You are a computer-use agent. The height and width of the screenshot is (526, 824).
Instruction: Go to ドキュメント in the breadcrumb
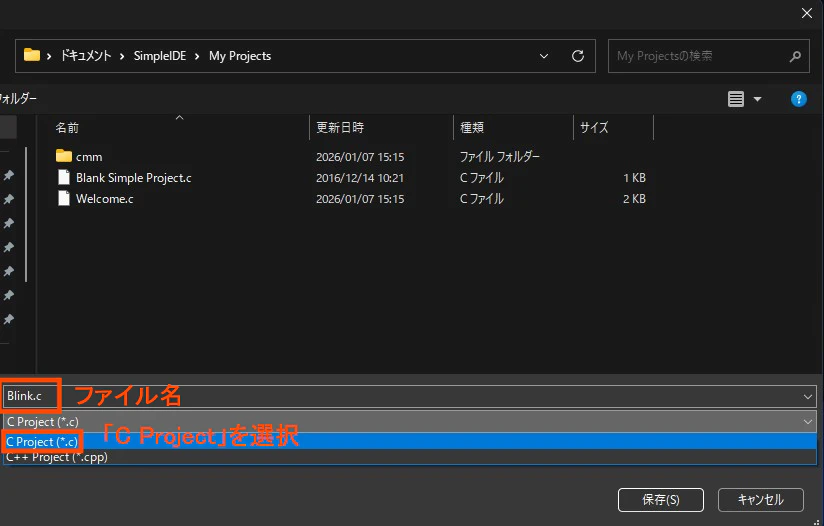click(x=86, y=56)
